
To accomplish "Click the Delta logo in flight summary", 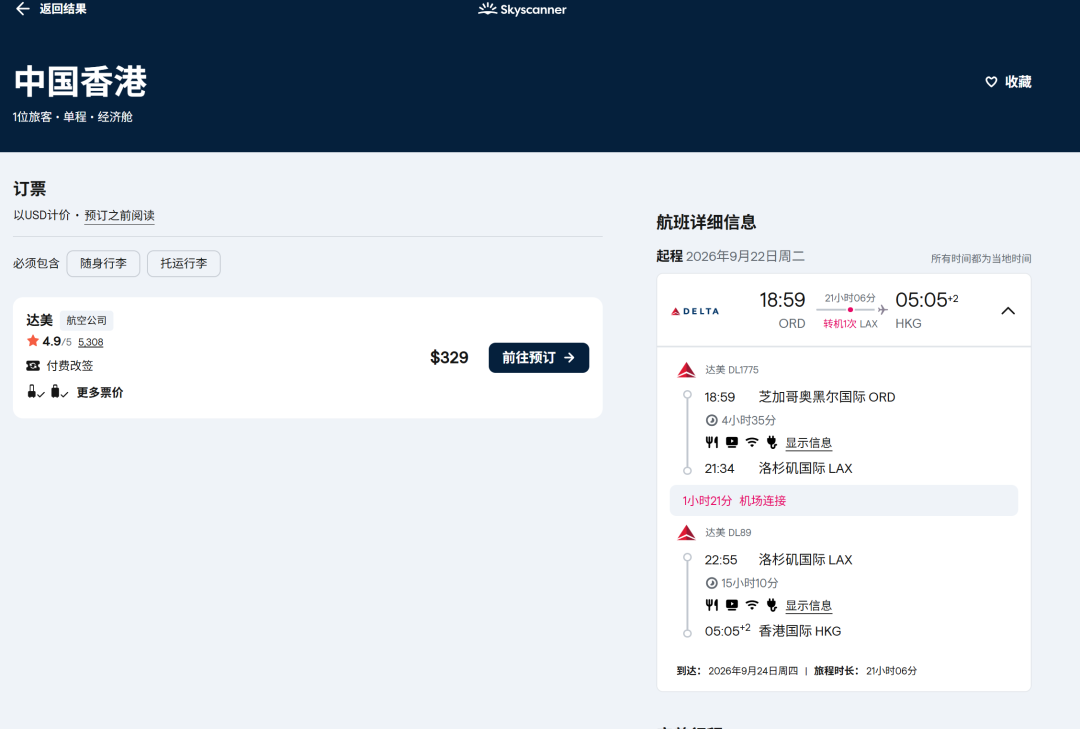I will [x=695, y=311].
